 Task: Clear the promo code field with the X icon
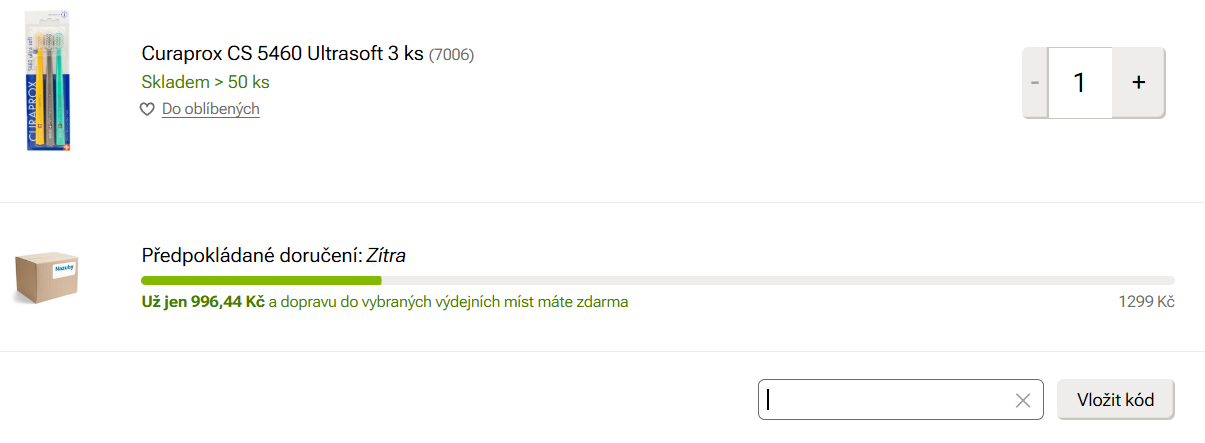tap(1022, 401)
